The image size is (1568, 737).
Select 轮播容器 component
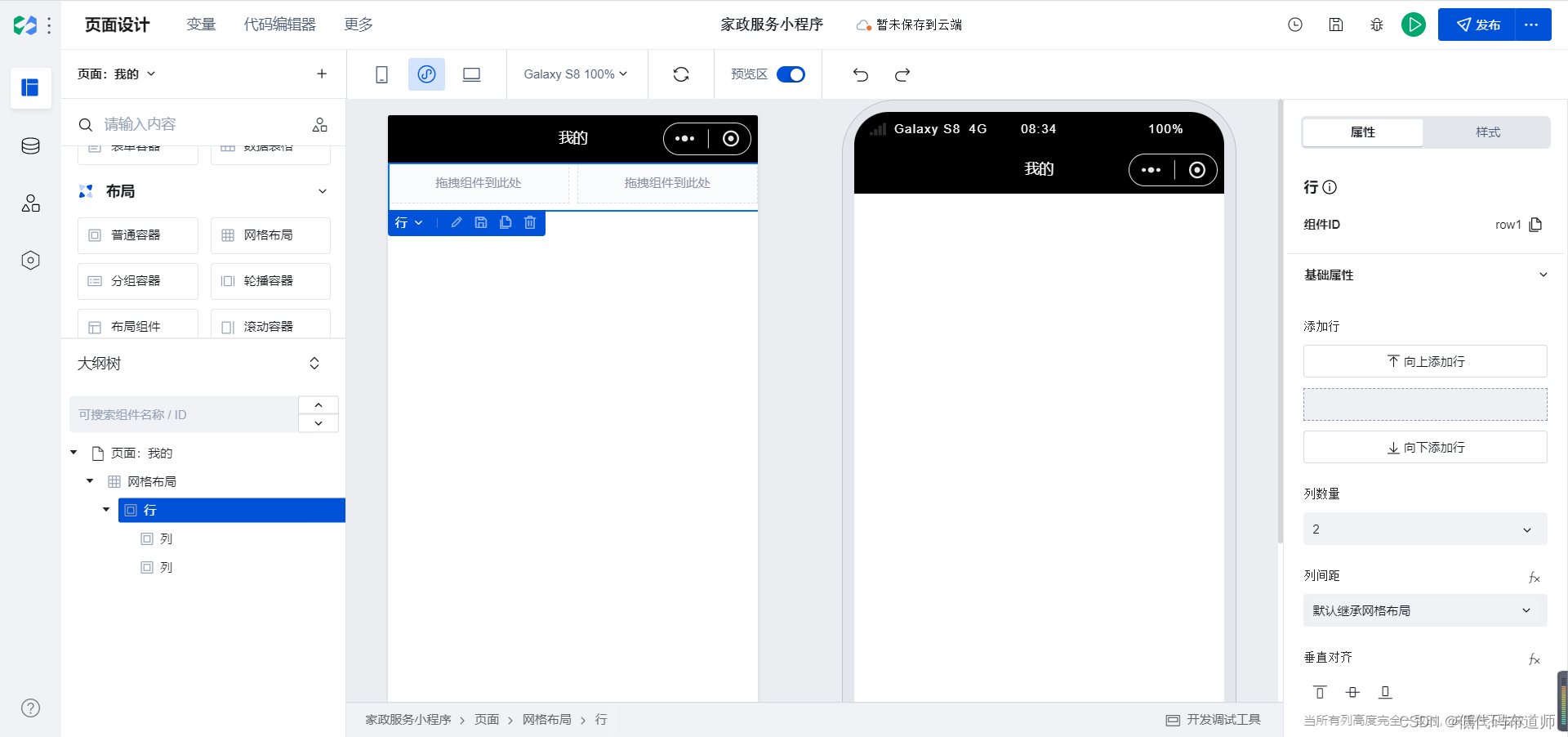point(270,281)
